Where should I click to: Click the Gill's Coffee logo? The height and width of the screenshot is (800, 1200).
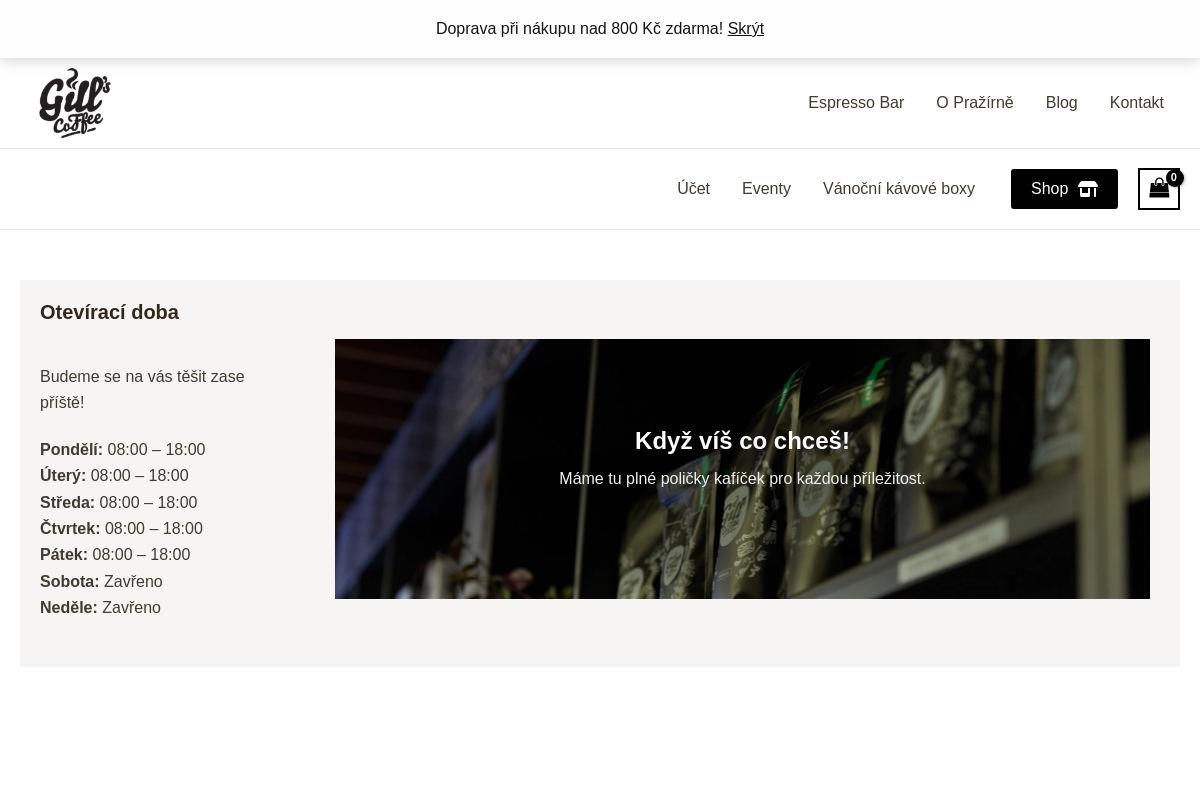pos(75,103)
